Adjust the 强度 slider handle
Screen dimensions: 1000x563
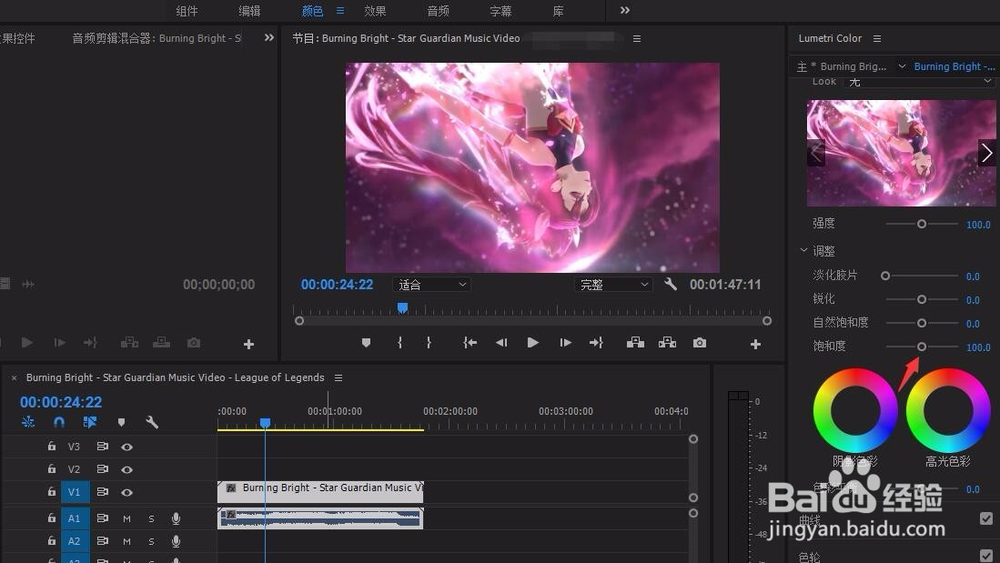922,224
